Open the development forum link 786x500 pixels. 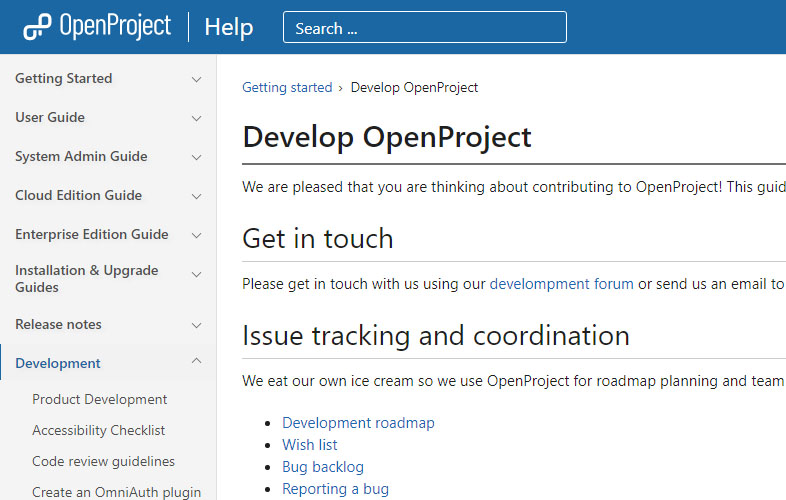point(561,284)
